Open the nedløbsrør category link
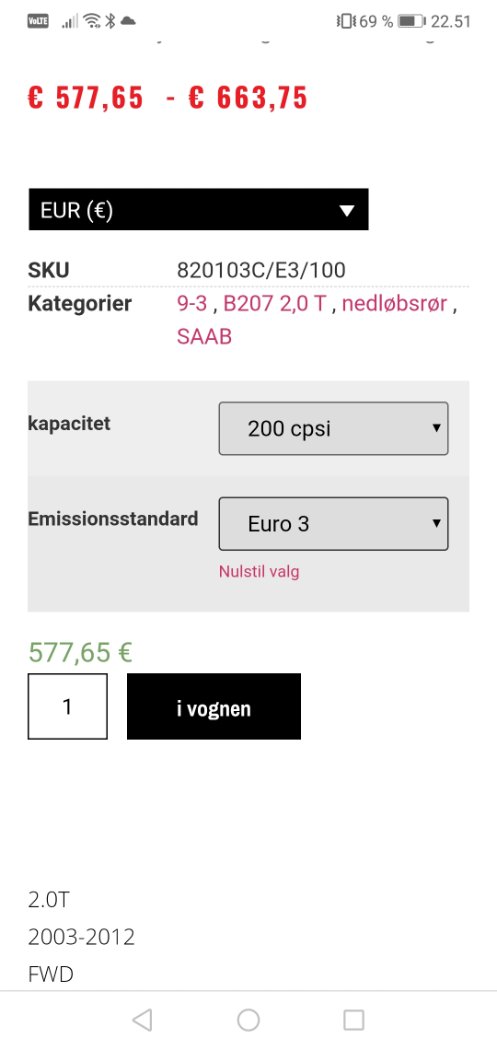The height and width of the screenshot is (1050, 497). click(x=395, y=304)
